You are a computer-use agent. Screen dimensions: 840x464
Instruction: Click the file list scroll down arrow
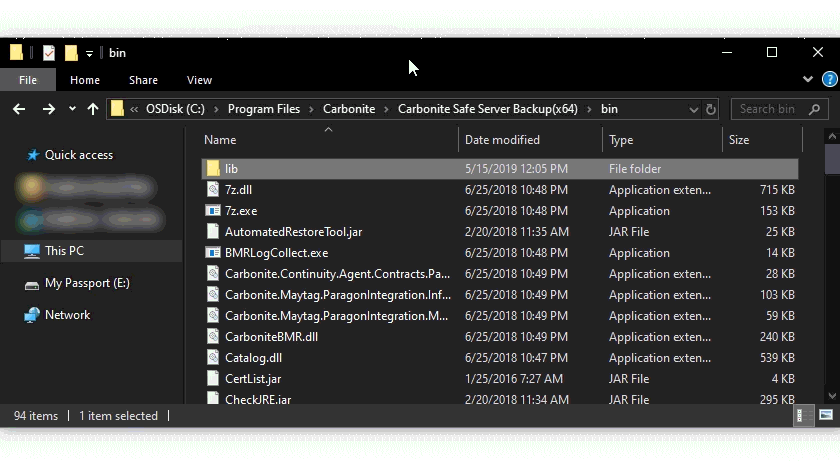[x=832, y=396]
